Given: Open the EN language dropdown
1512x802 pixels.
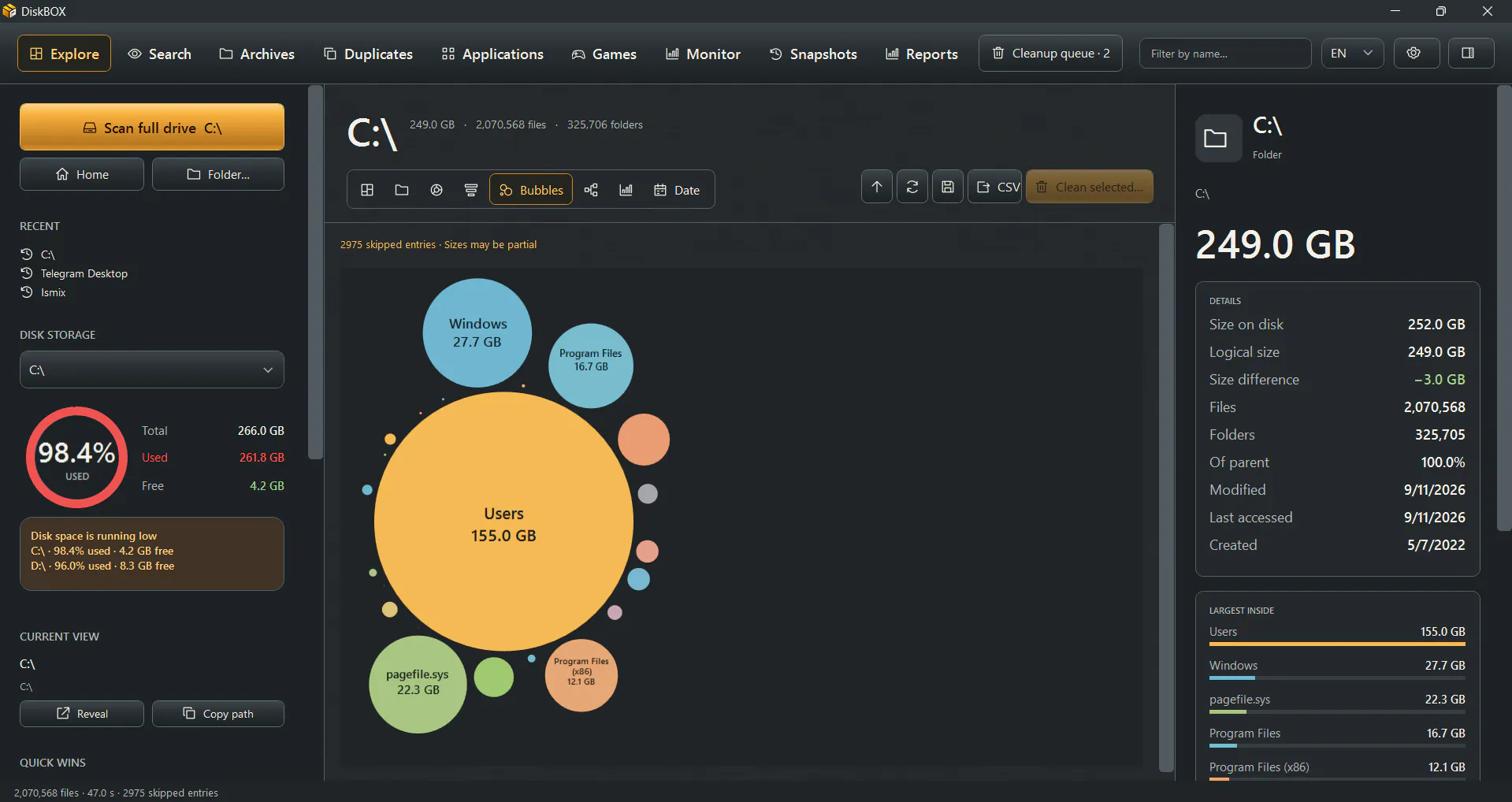Looking at the screenshot, I should coord(1352,54).
